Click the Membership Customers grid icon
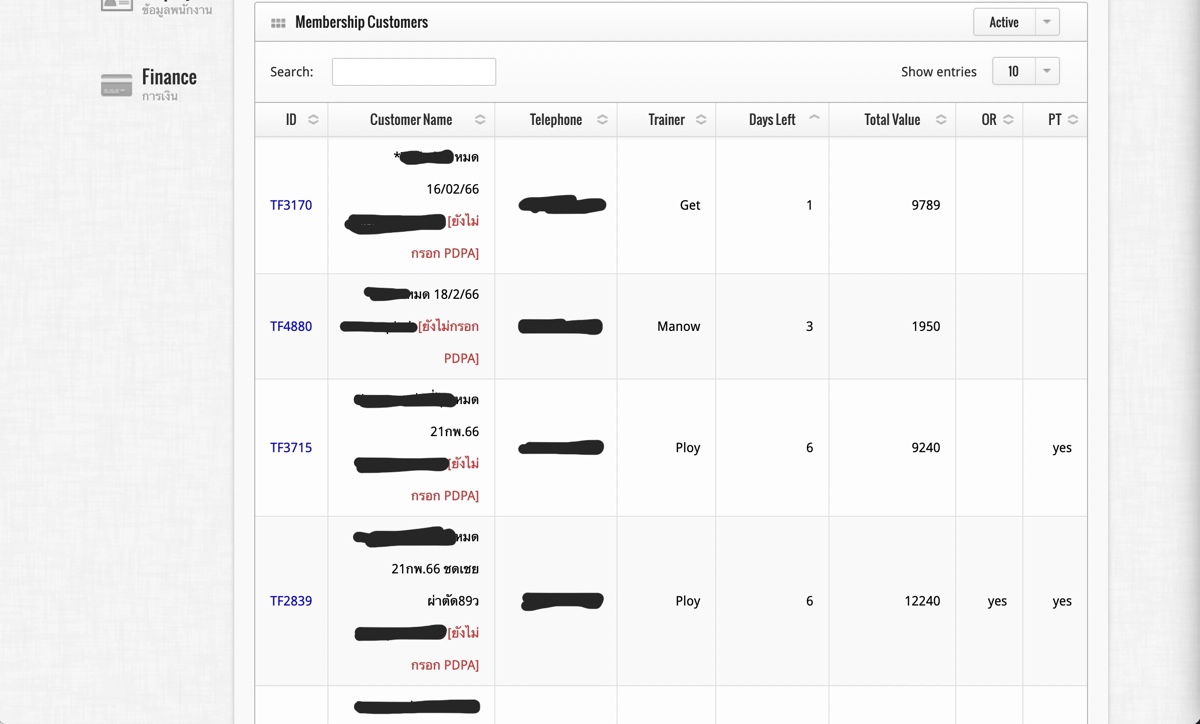 278,23
